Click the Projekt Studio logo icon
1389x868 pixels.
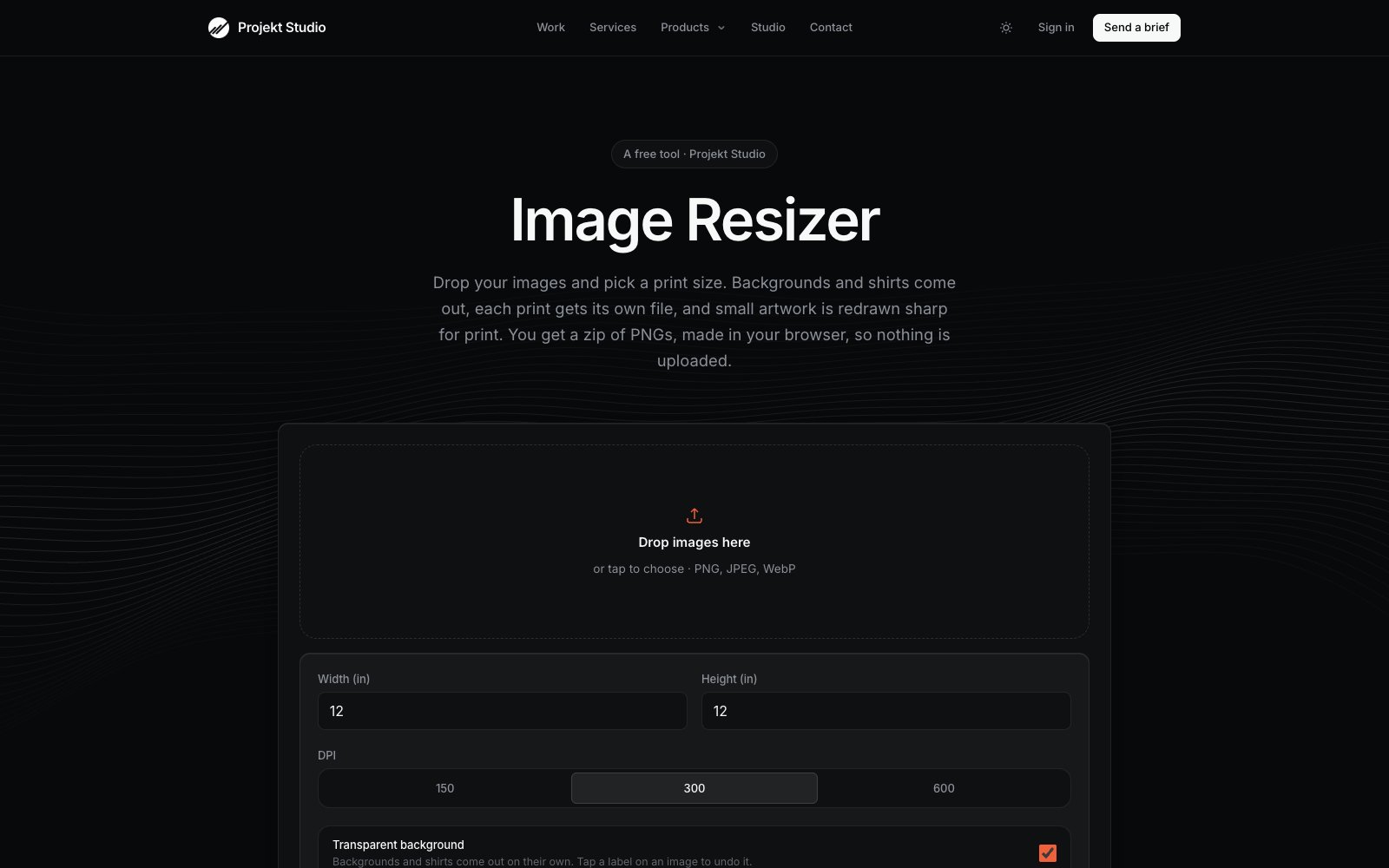219,28
